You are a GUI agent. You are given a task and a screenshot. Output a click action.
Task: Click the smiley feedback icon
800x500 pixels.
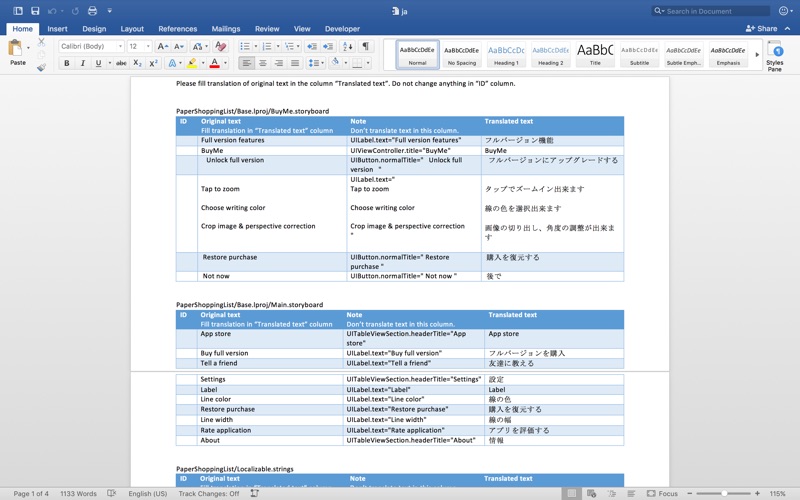coord(783,11)
